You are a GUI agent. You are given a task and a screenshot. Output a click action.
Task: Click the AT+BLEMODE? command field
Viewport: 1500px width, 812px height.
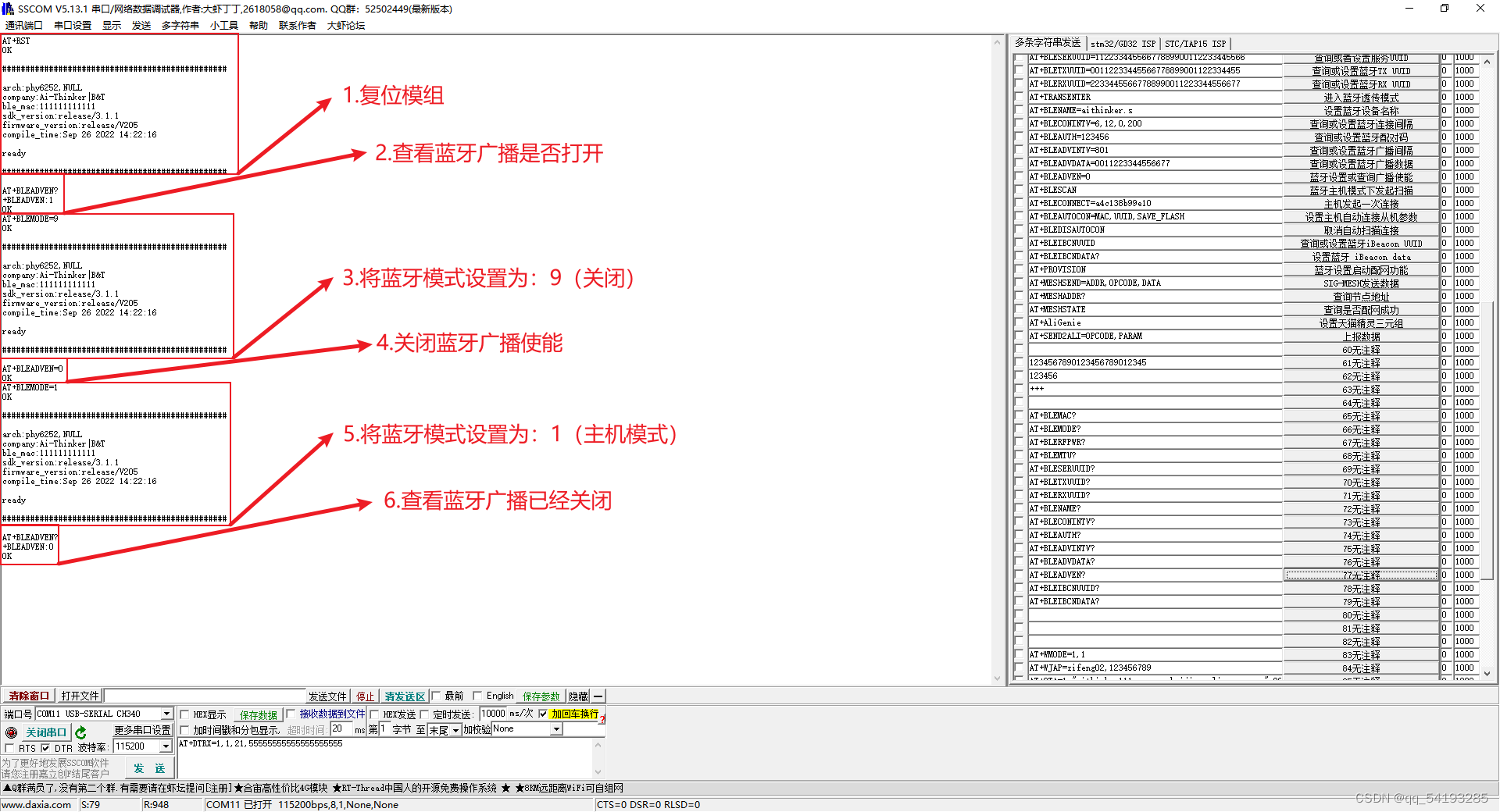1155,429
